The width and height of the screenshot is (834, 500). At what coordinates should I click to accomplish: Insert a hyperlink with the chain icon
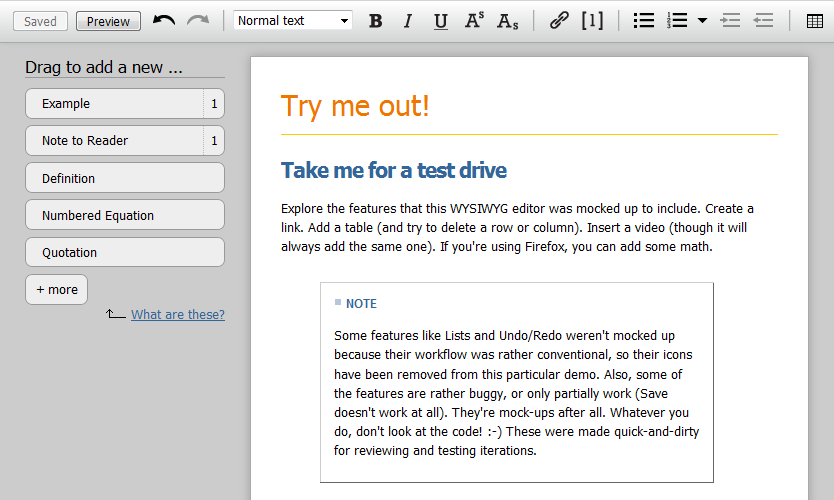559,21
